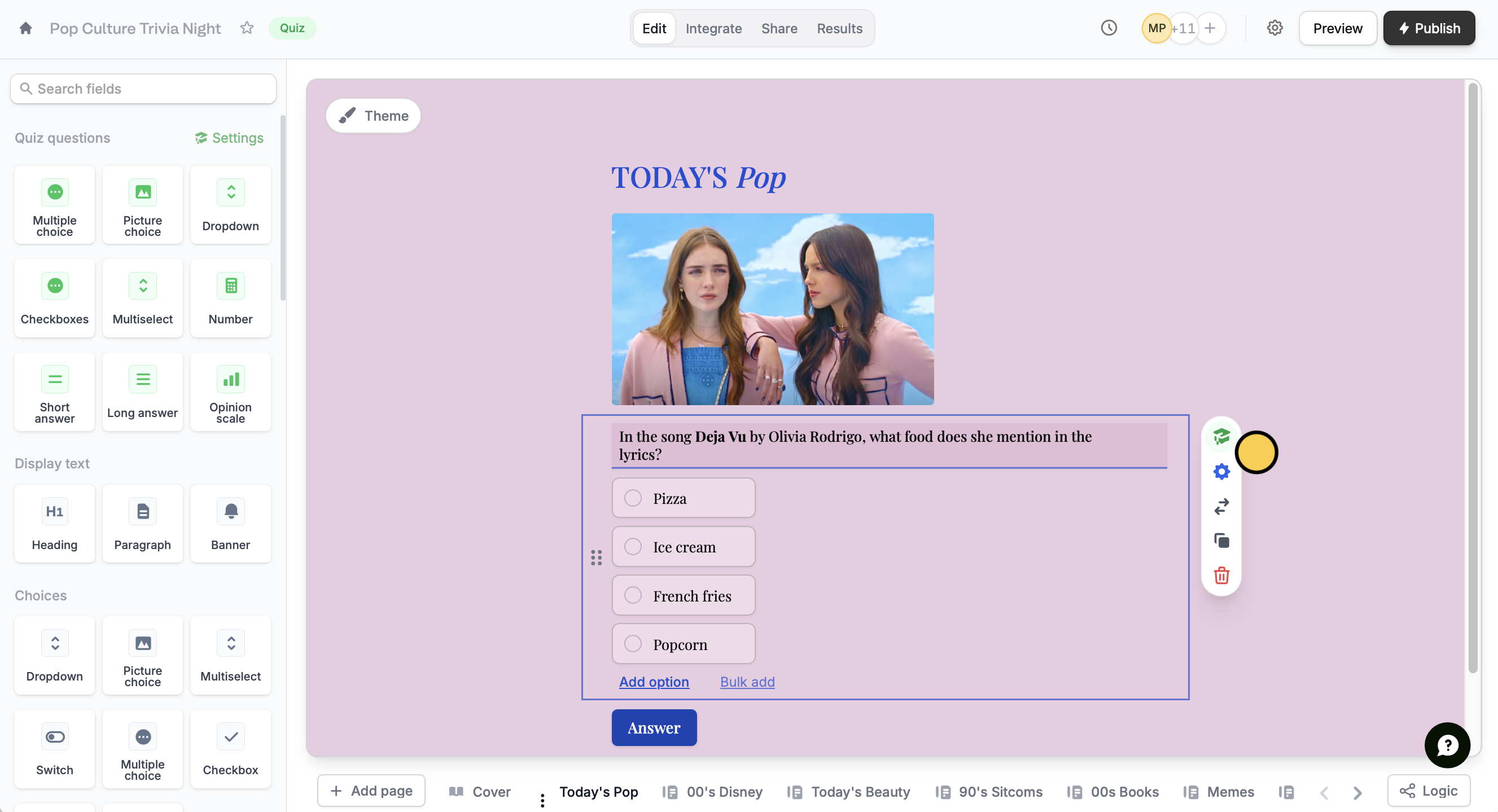Add the Dropdown quiz question field

pos(230,205)
